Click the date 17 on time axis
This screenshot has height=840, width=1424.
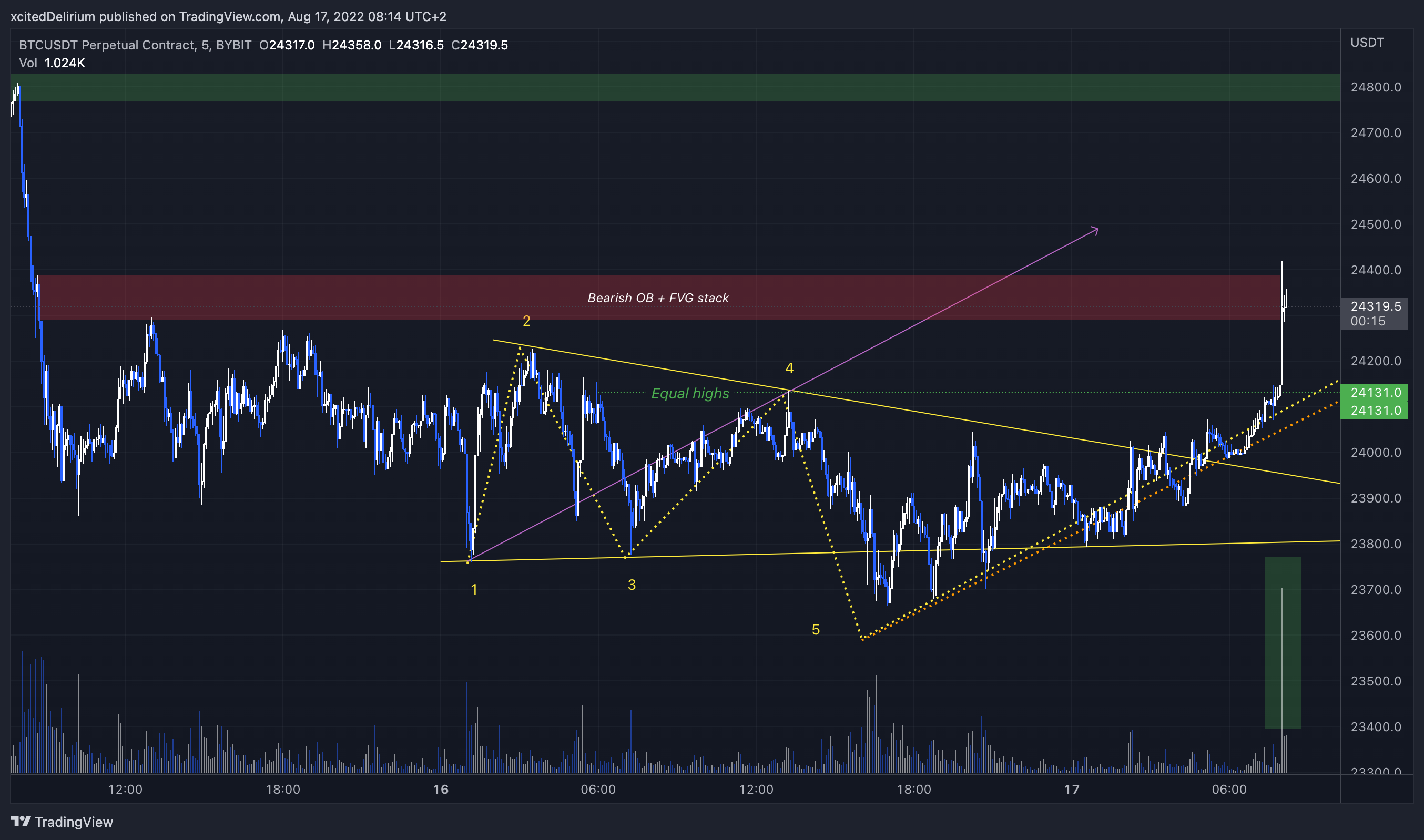click(1072, 789)
